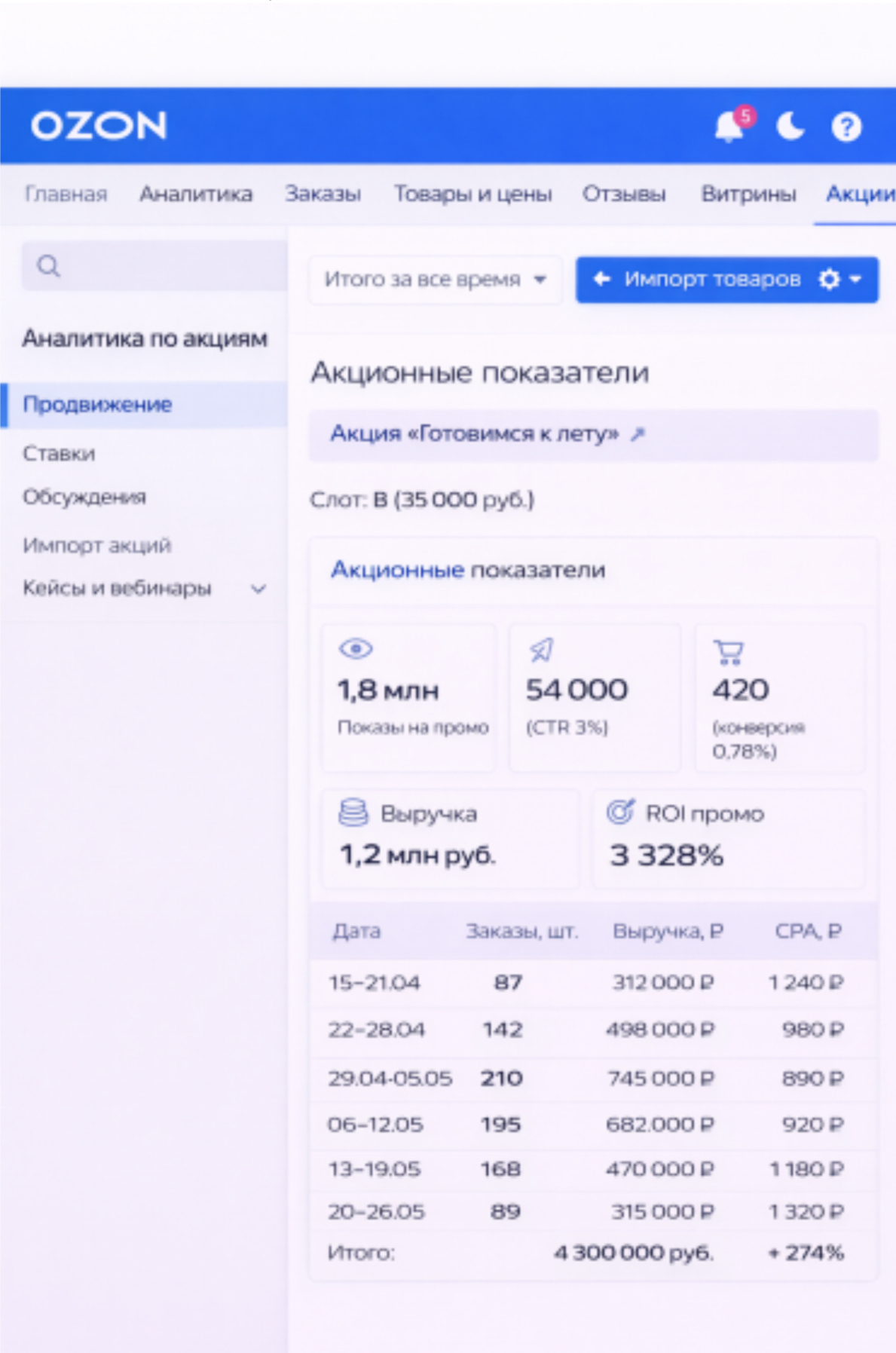Image resolution: width=896 pixels, height=1353 pixels.
Task: Focus the sidebar search field
Action: tap(154, 266)
